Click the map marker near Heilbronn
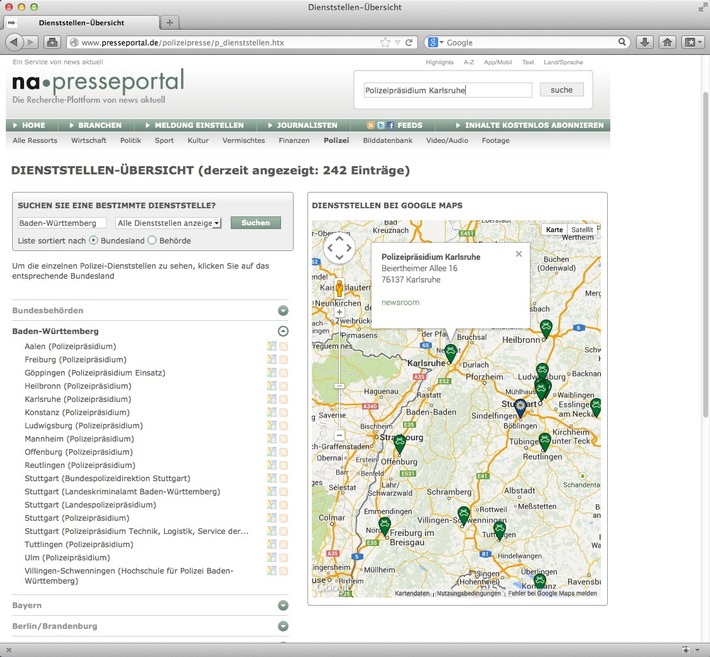The width and height of the screenshot is (710, 657). click(x=546, y=327)
